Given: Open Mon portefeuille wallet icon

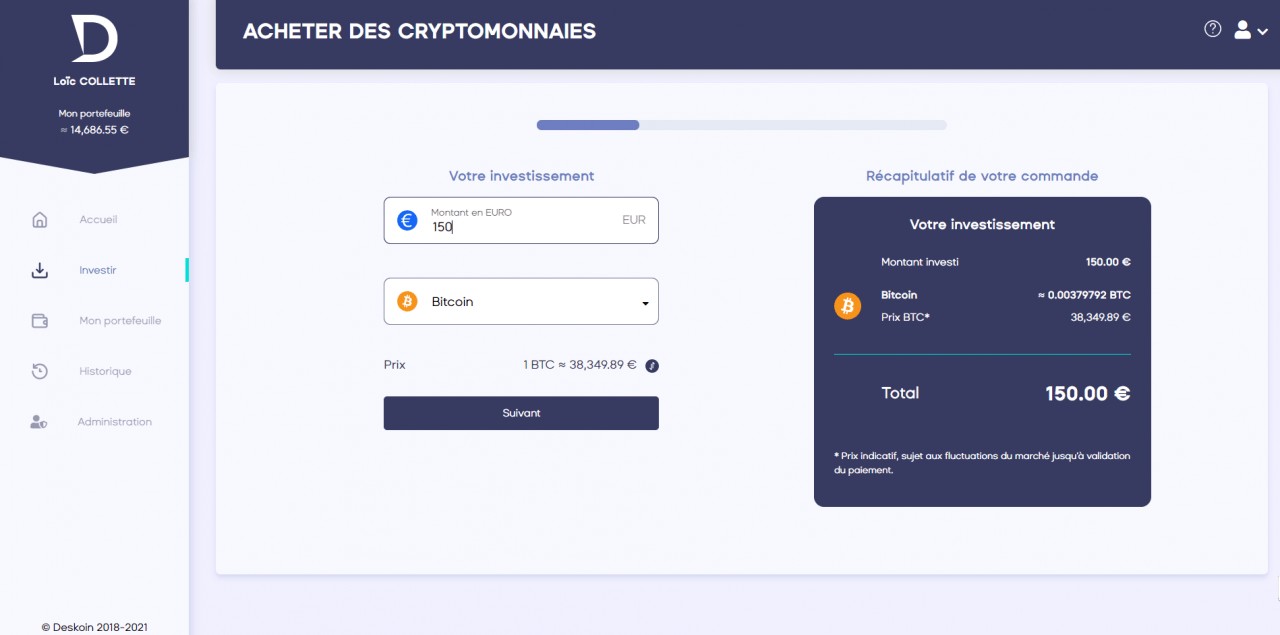Looking at the screenshot, I should (39, 320).
